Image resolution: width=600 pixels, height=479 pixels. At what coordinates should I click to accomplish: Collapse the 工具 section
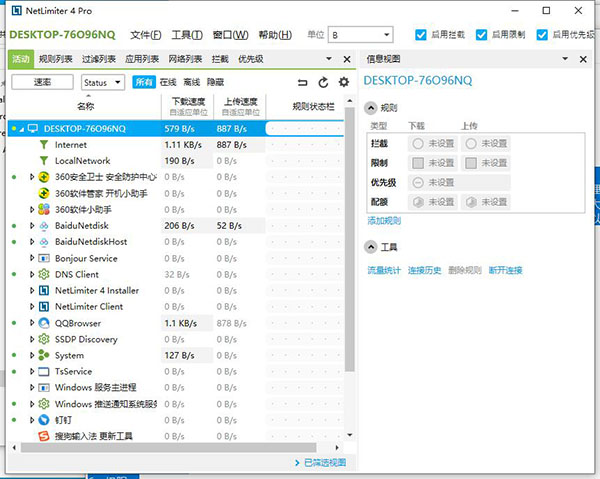tap(370, 247)
